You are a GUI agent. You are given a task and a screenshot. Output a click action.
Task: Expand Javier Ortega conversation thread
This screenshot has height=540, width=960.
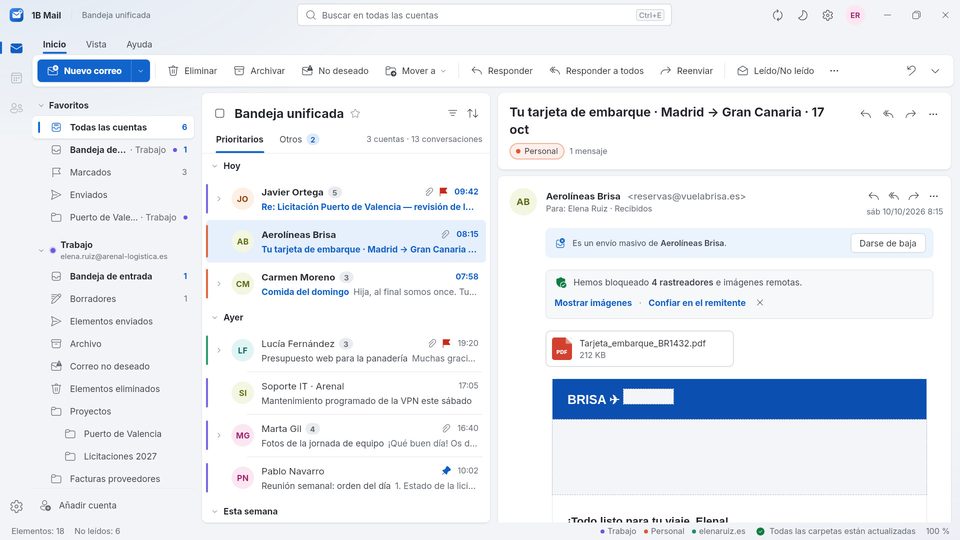click(219, 199)
